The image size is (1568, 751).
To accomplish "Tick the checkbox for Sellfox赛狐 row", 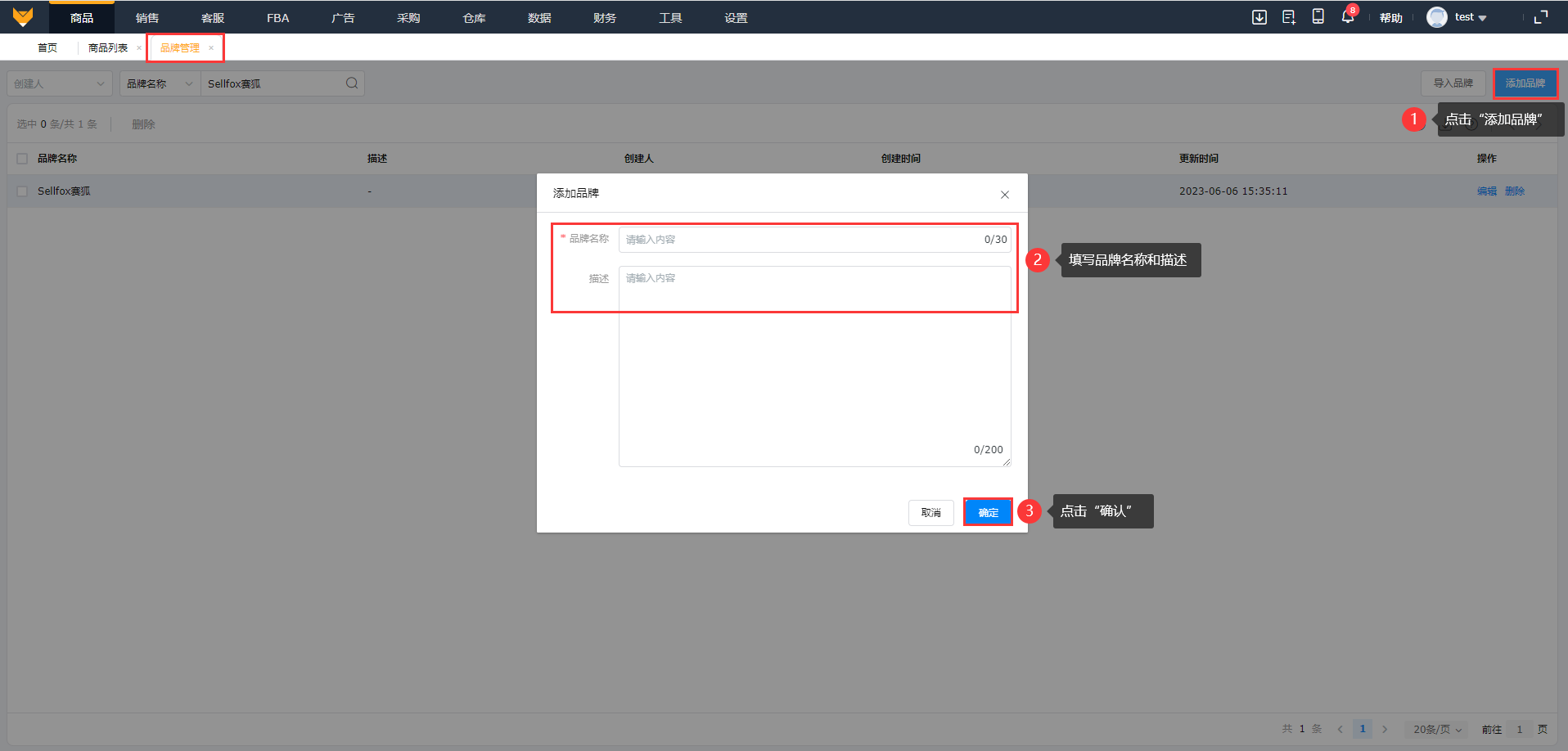I will [x=22, y=191].
